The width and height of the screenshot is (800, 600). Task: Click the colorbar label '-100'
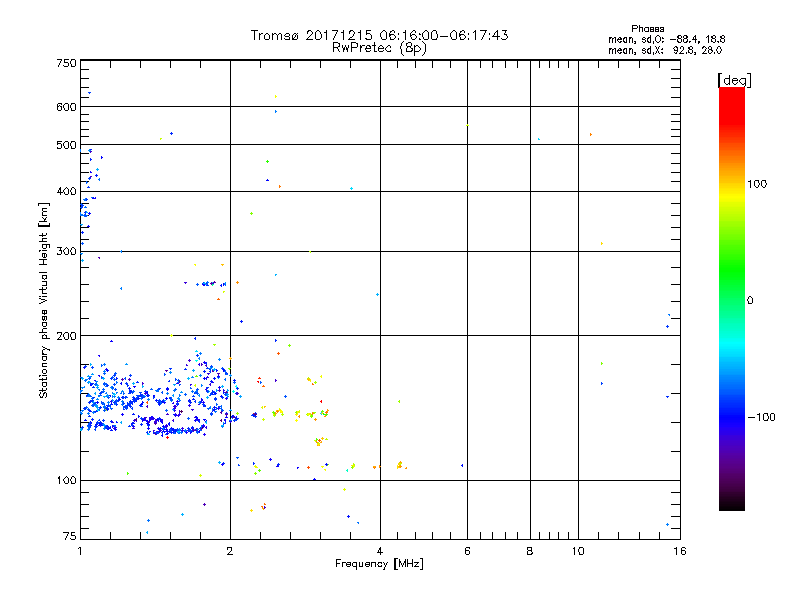click(762, 417)
